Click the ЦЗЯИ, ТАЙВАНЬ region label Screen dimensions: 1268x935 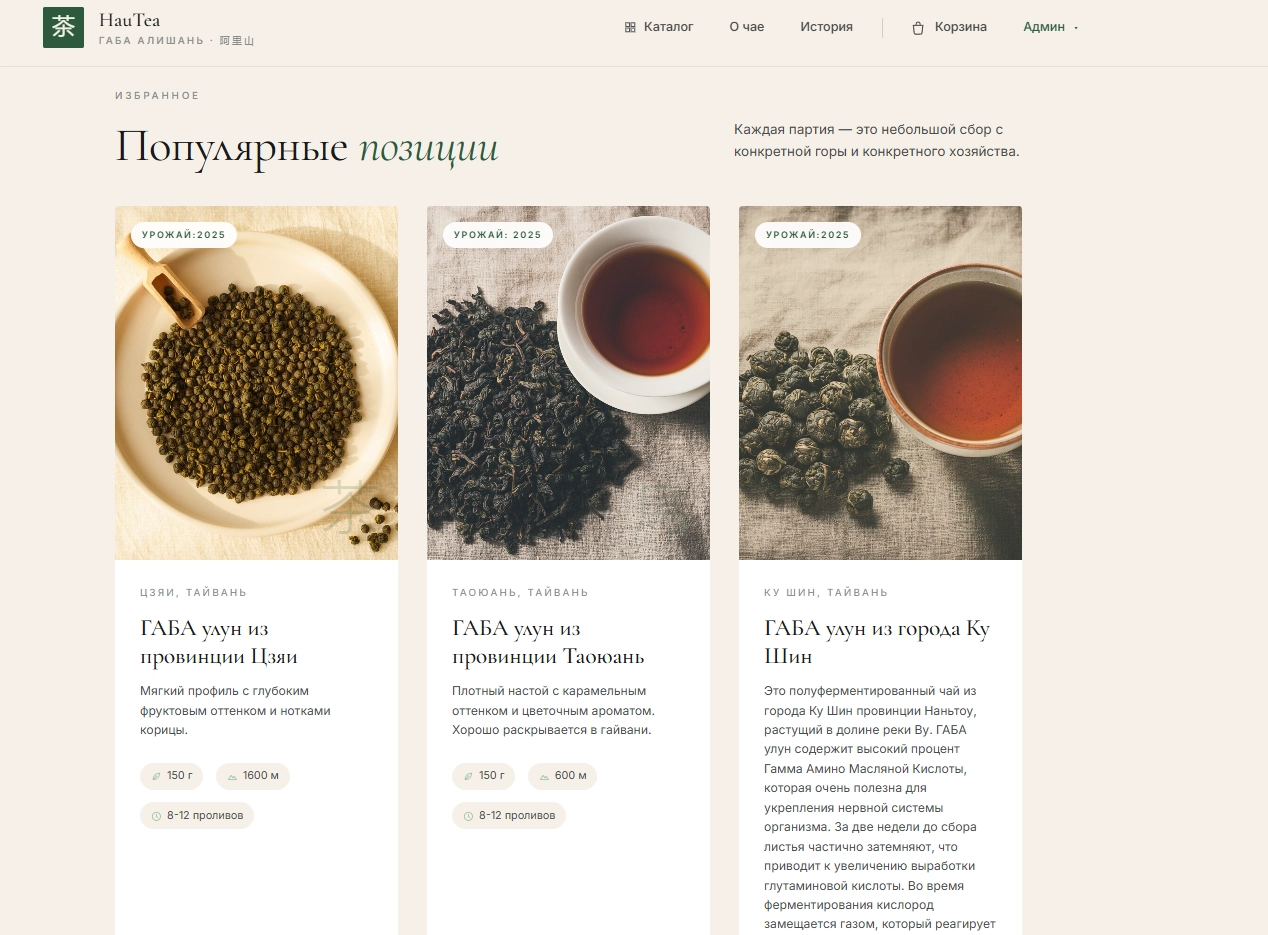tap(193, 593)
